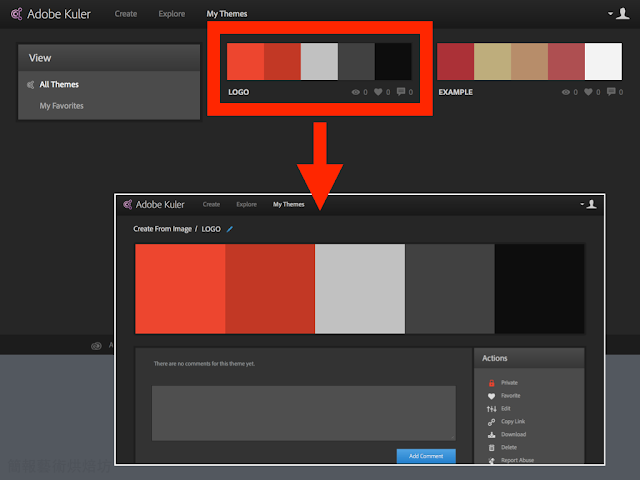Click the comment bubble icon on LOGO theme
This screenshot has width=640, height=480.
401,91
